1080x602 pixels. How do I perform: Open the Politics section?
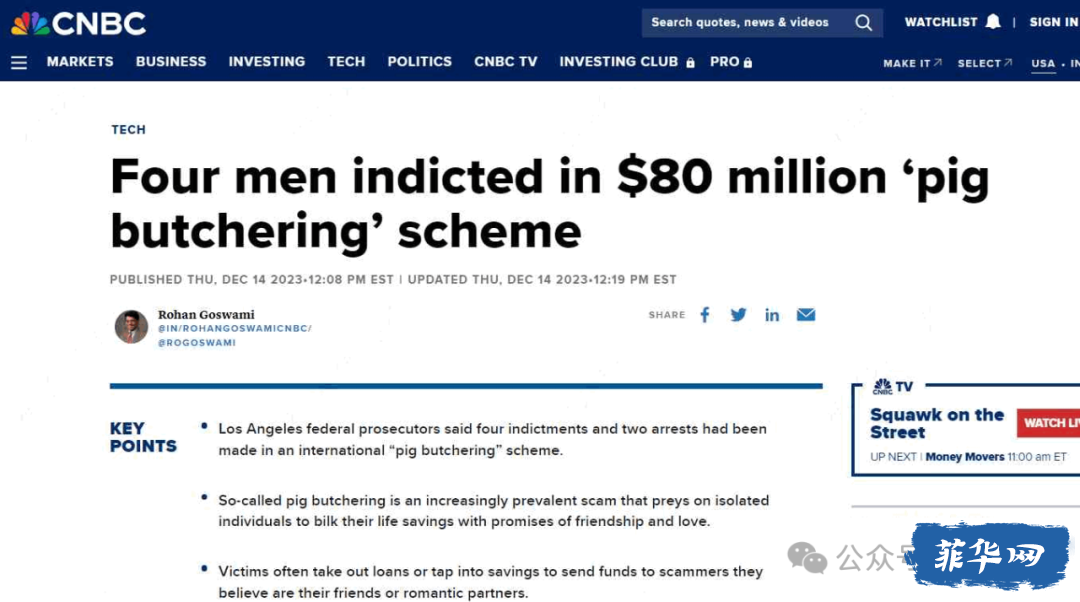(x=419, y=62)
